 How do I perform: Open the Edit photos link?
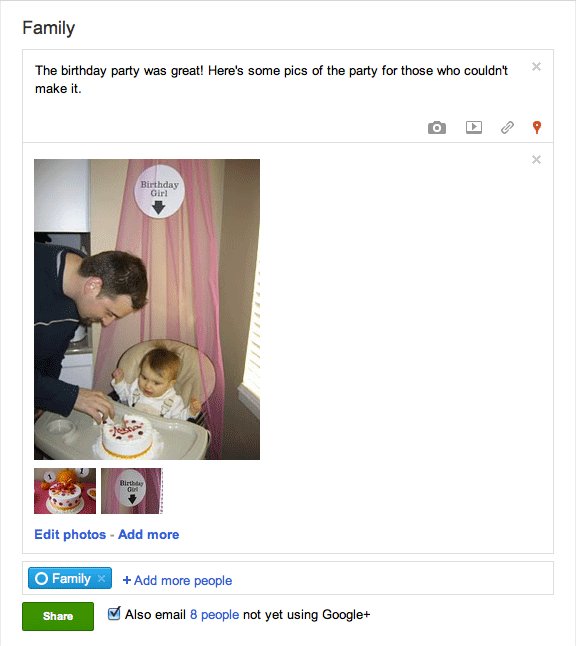pyautogui.click(x=70, y=535)
